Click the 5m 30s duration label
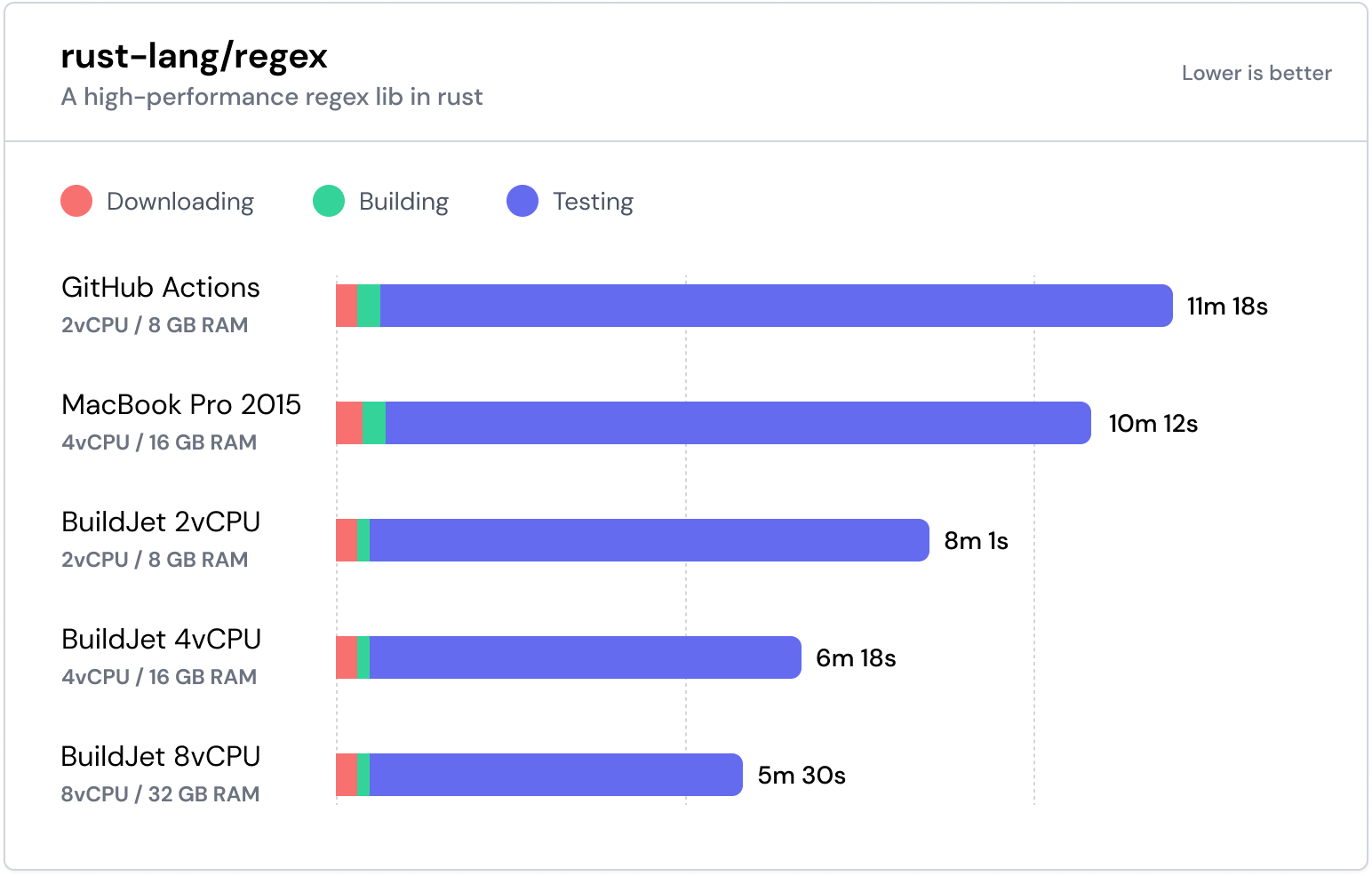 pos(802,776)
